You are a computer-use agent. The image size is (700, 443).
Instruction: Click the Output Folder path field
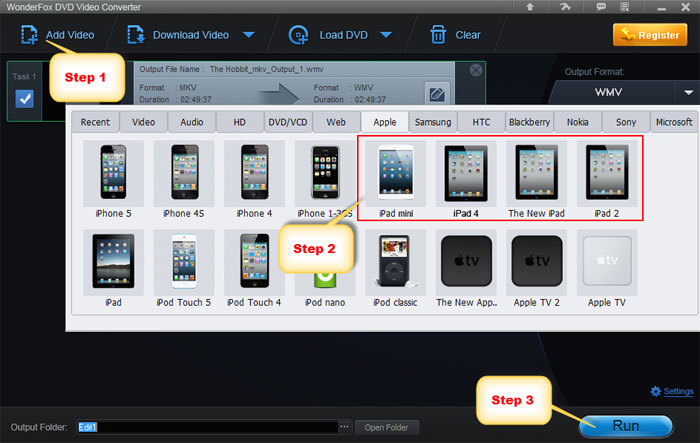208,427
